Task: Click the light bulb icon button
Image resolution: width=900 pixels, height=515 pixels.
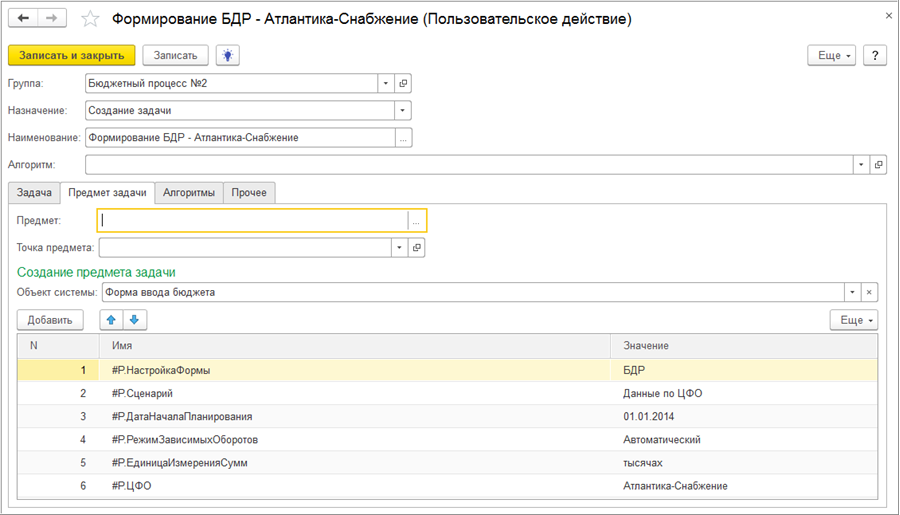Action: click(228, 56)
